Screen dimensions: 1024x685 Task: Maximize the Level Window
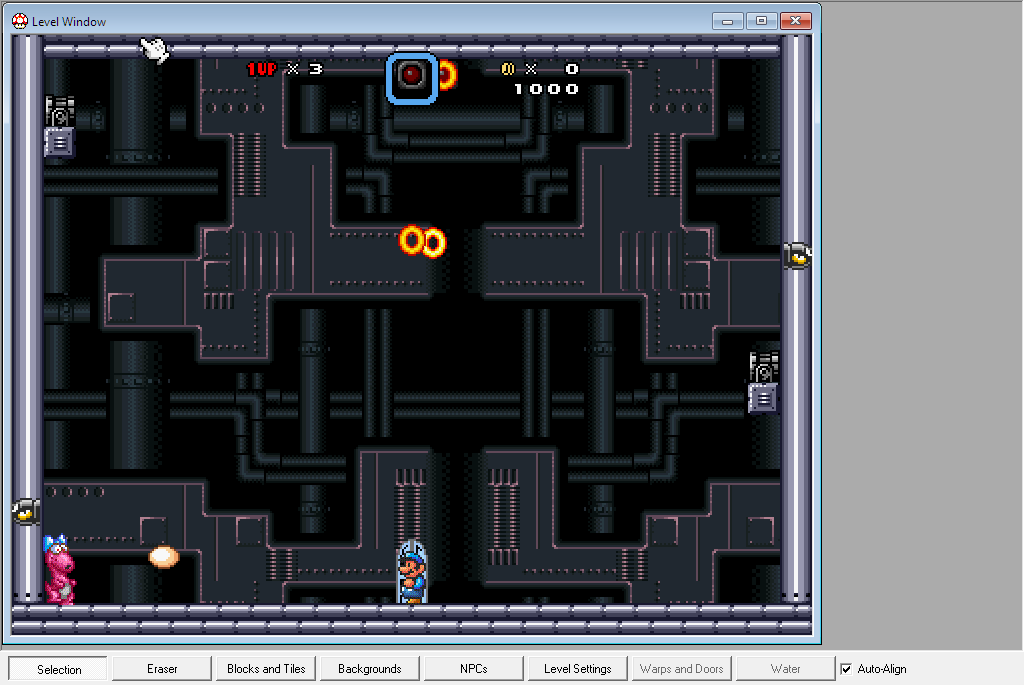click(x=761, y=21)
